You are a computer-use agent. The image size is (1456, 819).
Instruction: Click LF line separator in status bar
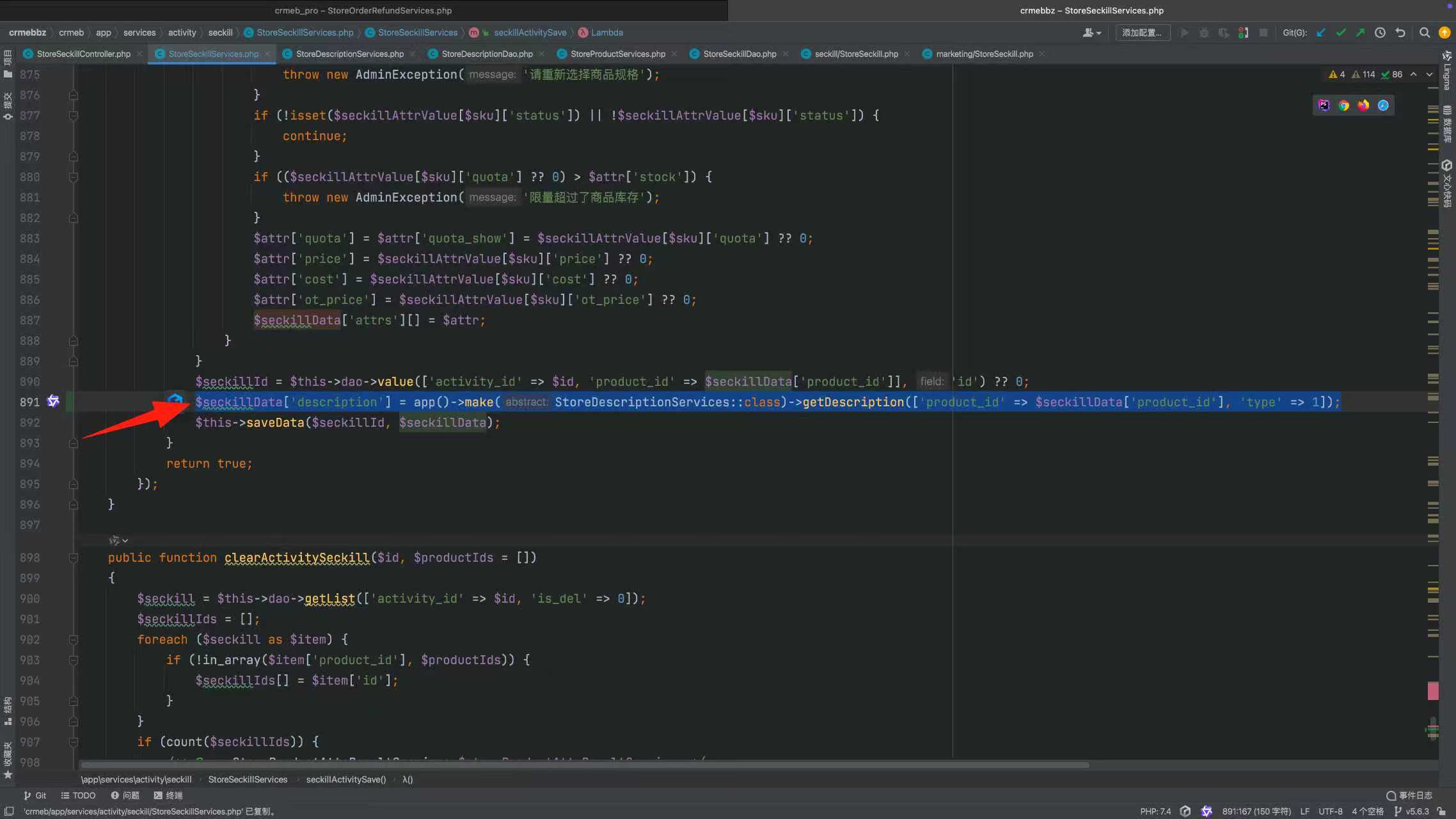(1305, 811)
